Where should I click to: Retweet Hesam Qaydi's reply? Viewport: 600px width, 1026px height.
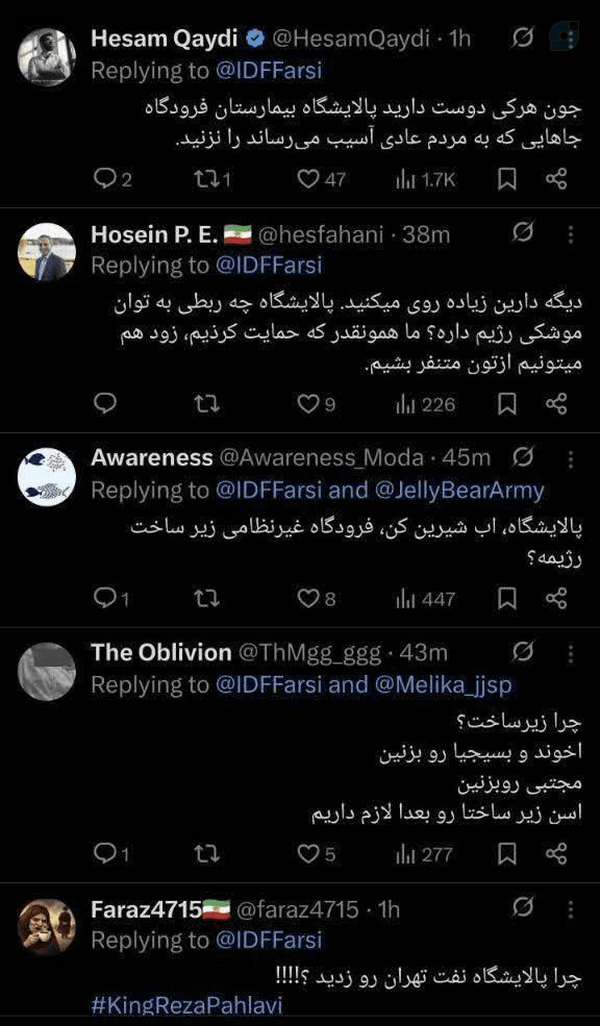212,179
